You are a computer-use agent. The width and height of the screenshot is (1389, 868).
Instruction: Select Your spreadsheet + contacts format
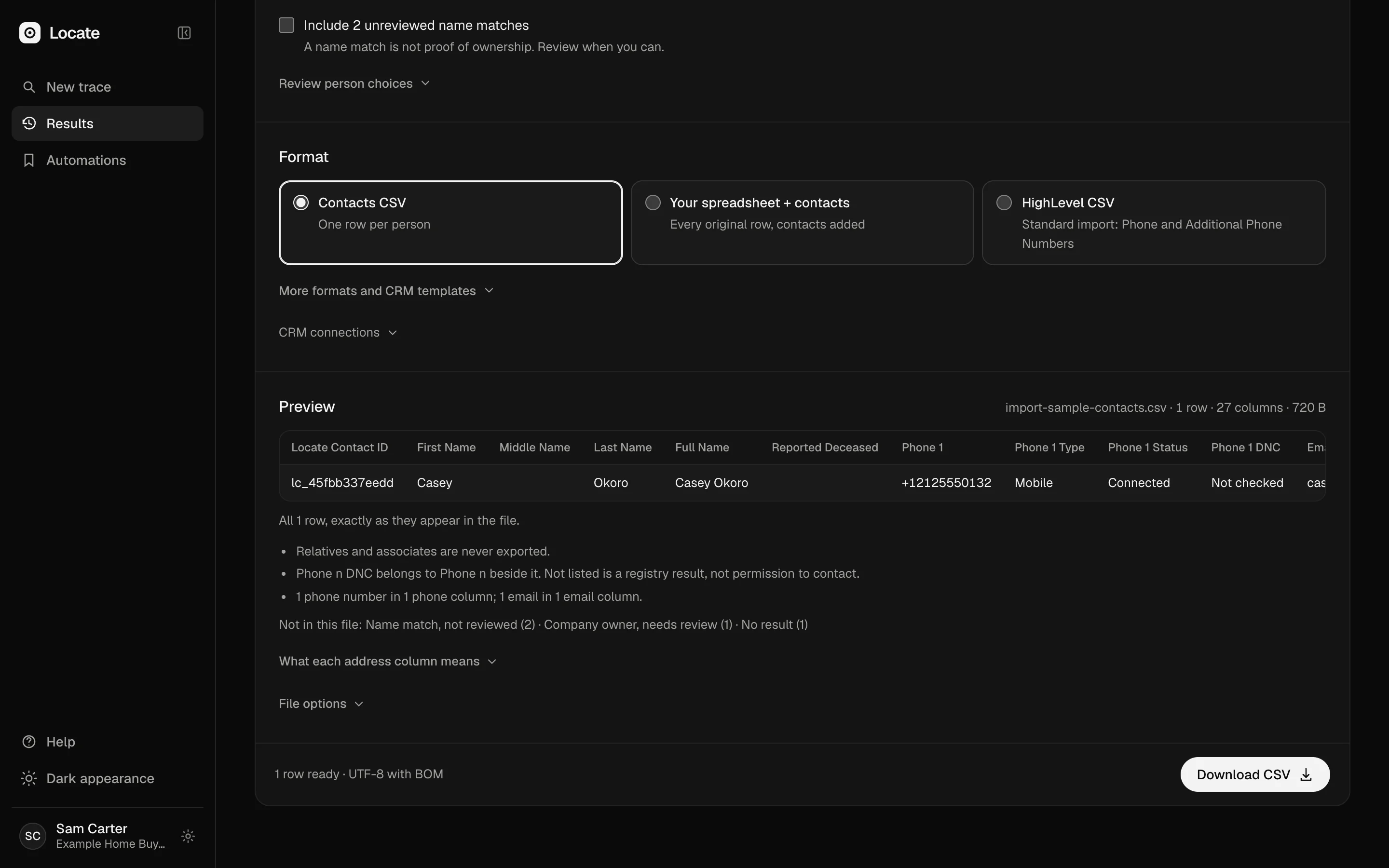click(802, 223)
